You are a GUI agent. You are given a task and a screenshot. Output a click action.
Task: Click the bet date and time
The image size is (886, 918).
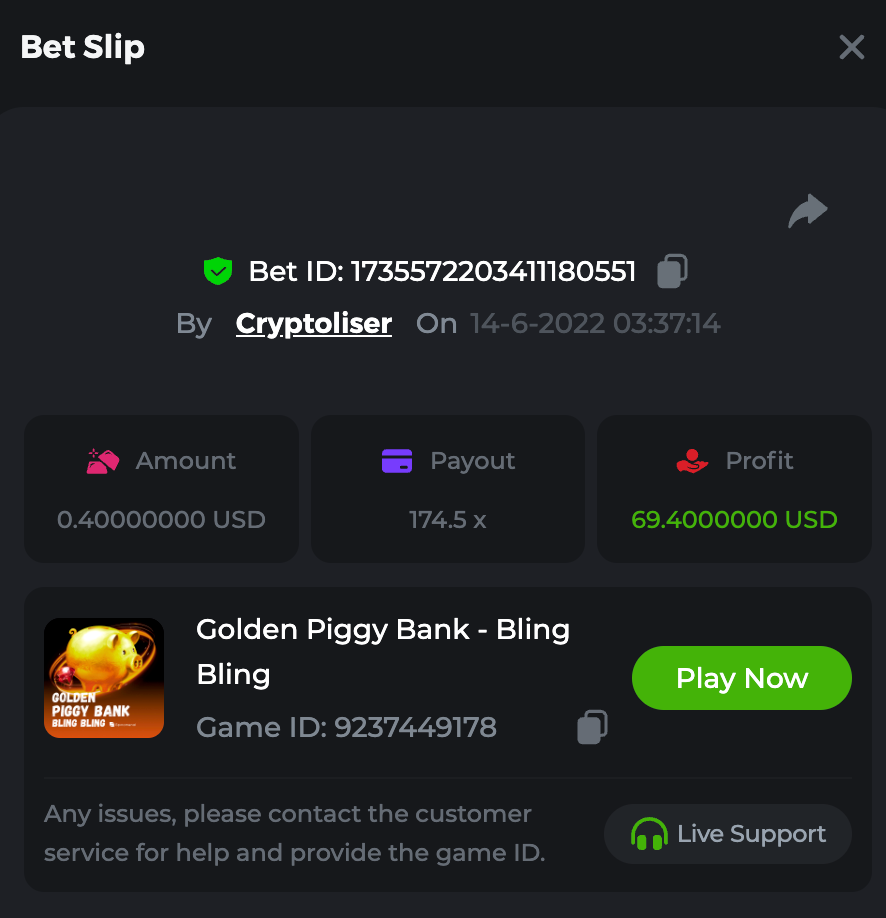tap(595, 324)
